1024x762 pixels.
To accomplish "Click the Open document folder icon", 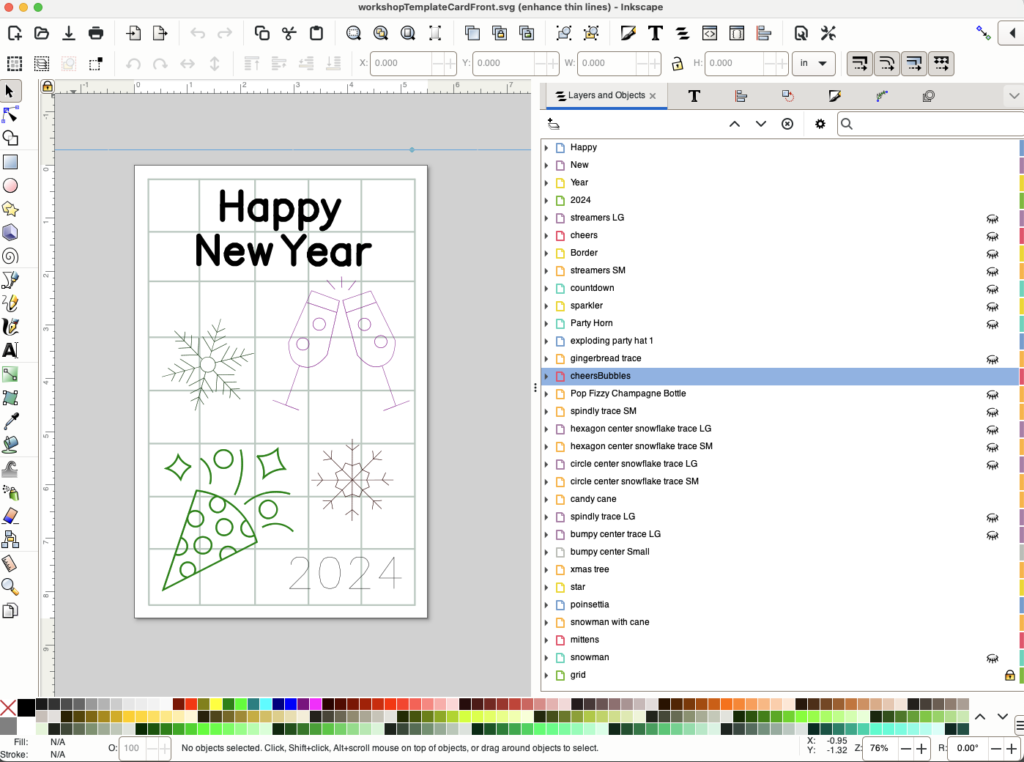I will coord(41,33).
